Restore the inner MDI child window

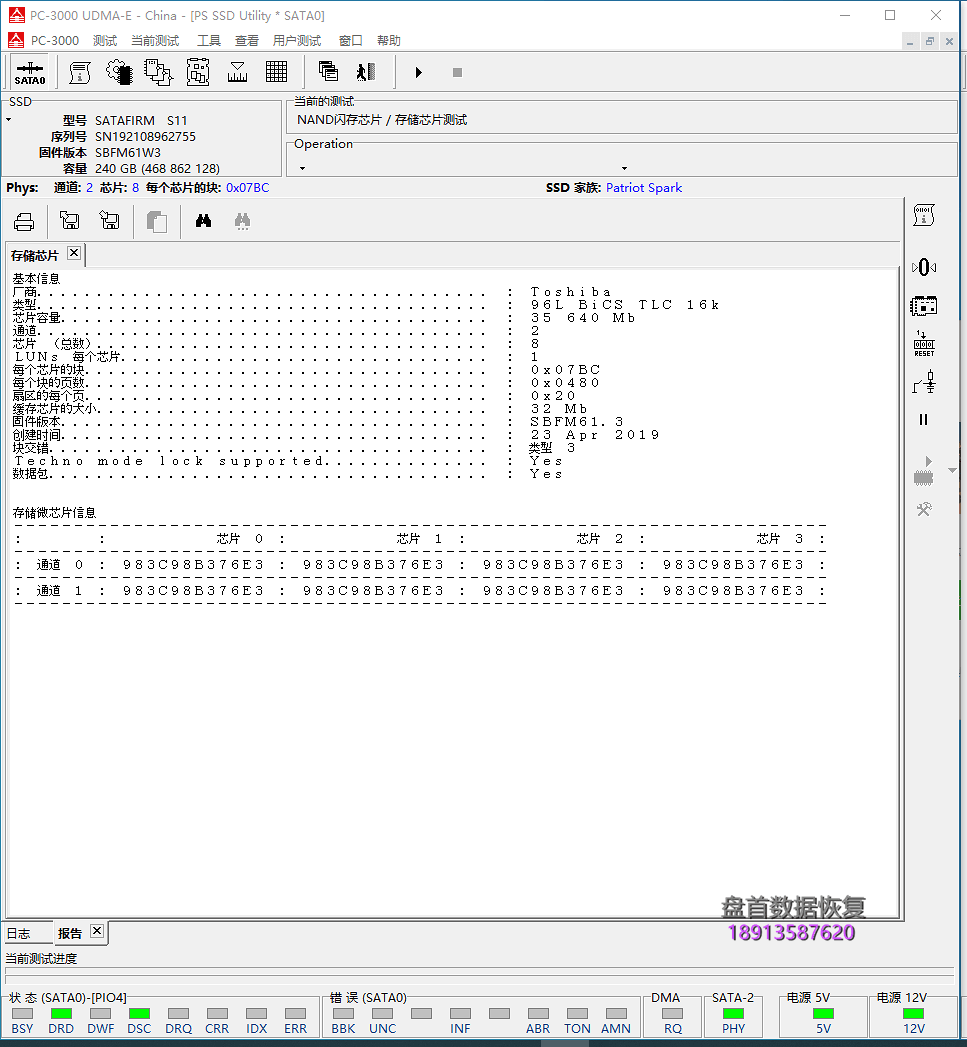[930, 41]
